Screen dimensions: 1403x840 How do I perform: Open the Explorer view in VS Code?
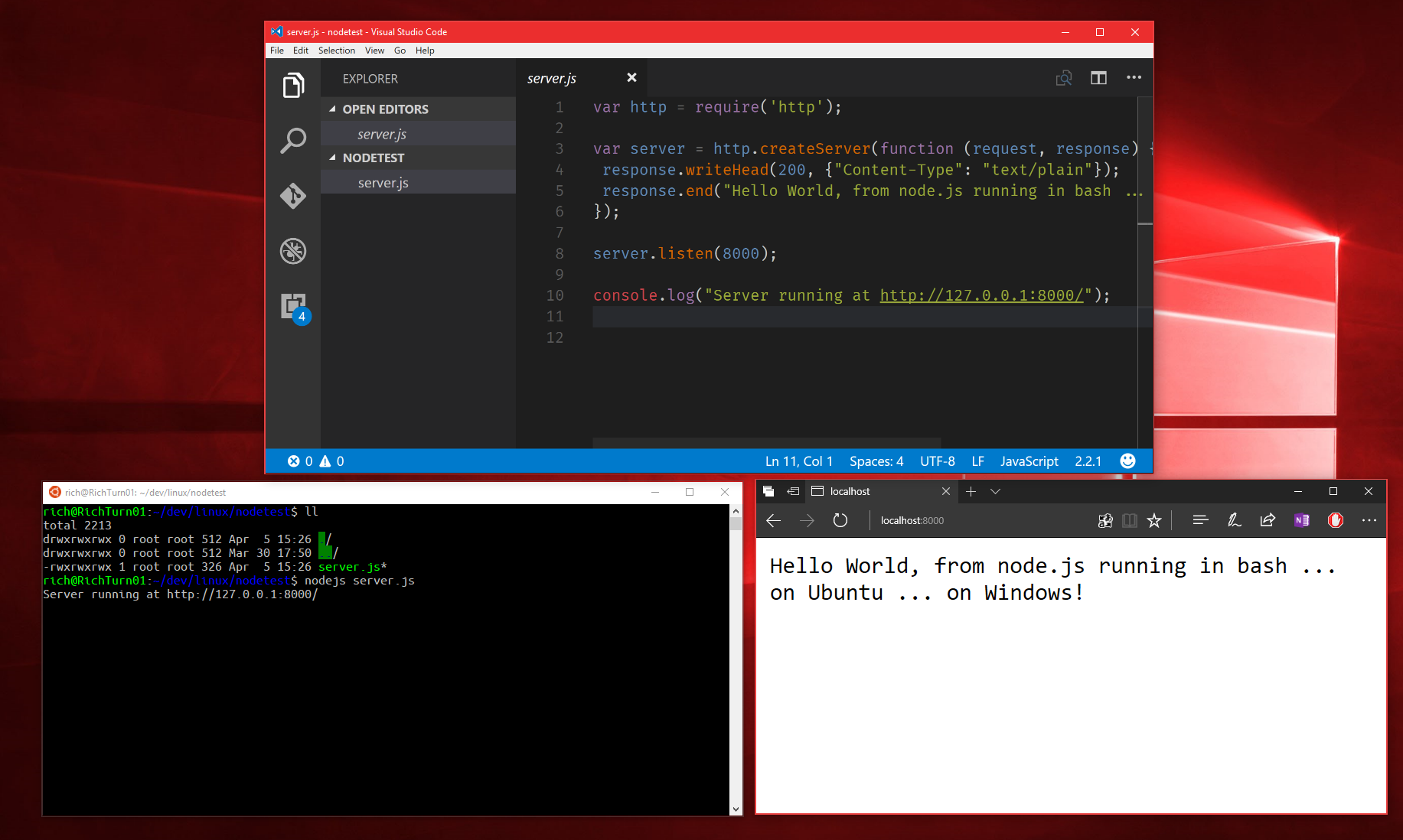(294, 86)
